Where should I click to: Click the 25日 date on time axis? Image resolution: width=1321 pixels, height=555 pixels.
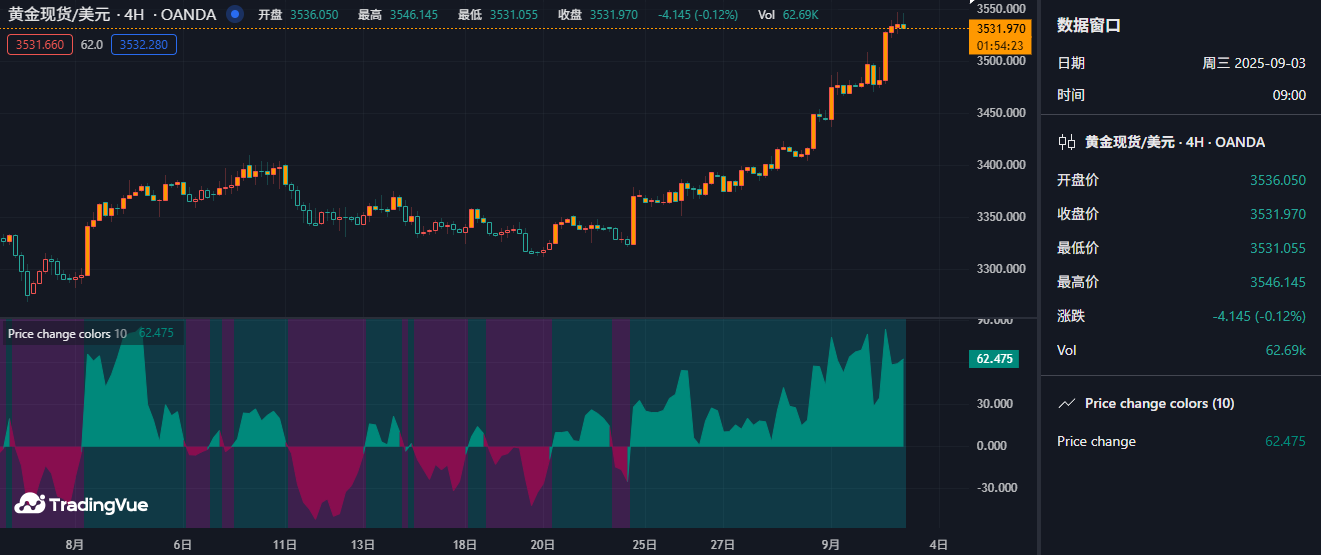pyautogui.click(x=645, y=545)
